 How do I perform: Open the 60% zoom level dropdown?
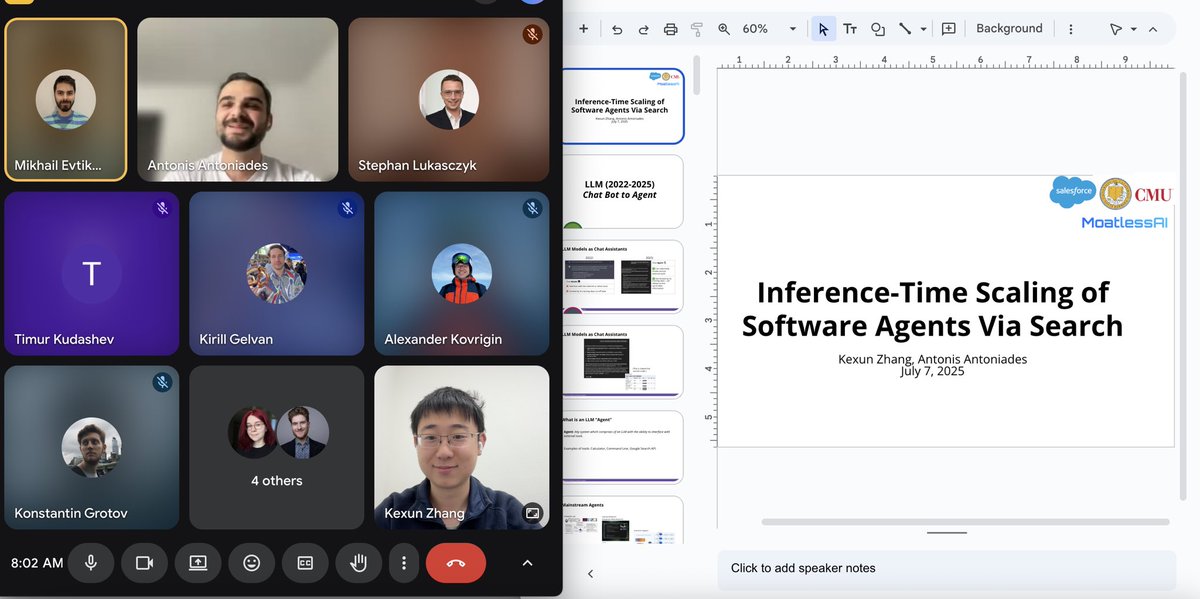pyautogui.click(x=770, y=29)
